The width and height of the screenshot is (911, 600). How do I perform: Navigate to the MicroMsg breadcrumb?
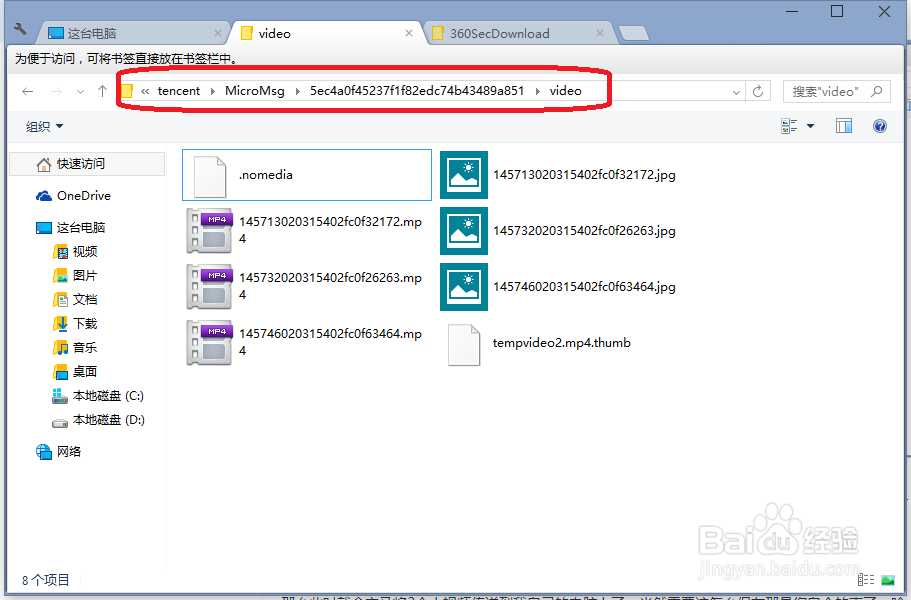tap(255, 91)
